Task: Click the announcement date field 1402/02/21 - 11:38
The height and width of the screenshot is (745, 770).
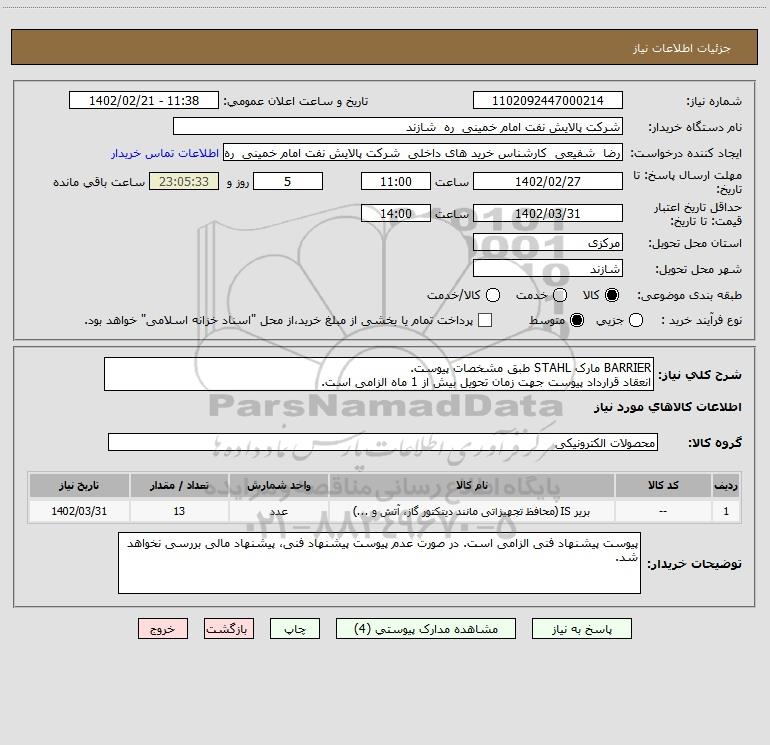Action: (144, 100)
